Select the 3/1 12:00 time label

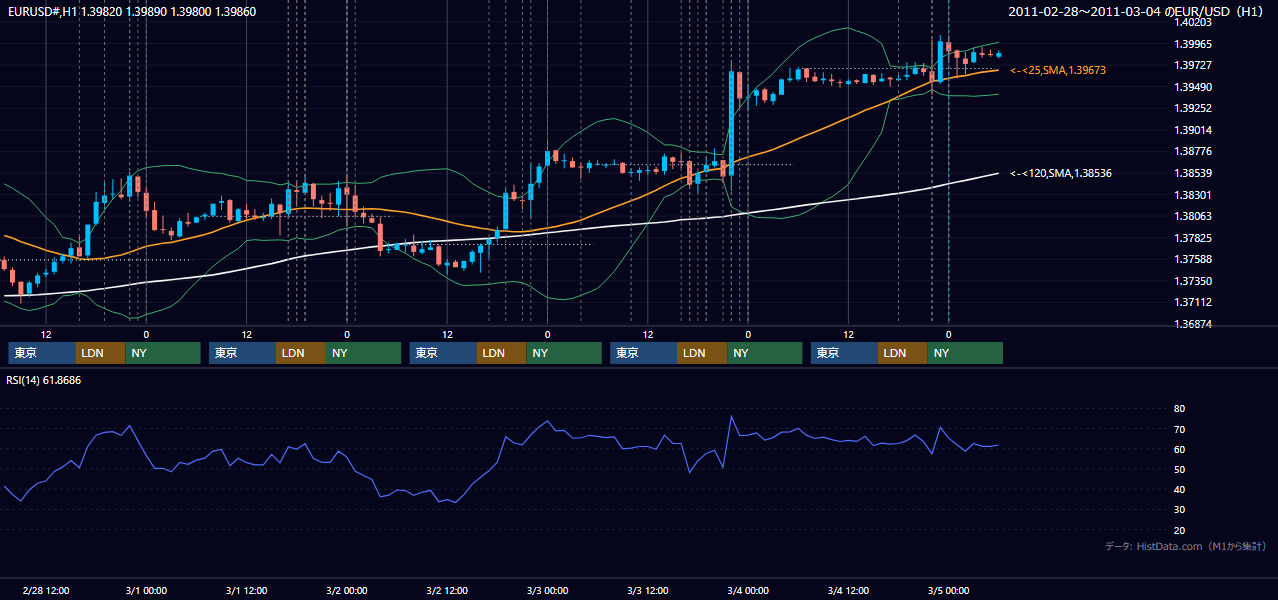246,590
